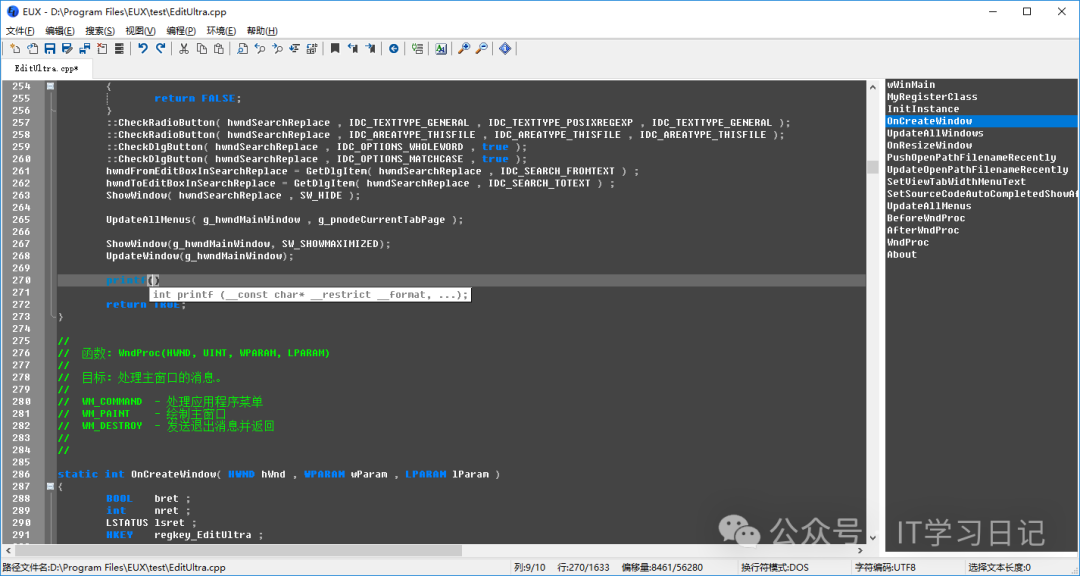
Task: Open the 环境(E) menu
Action: click(221, 31)
